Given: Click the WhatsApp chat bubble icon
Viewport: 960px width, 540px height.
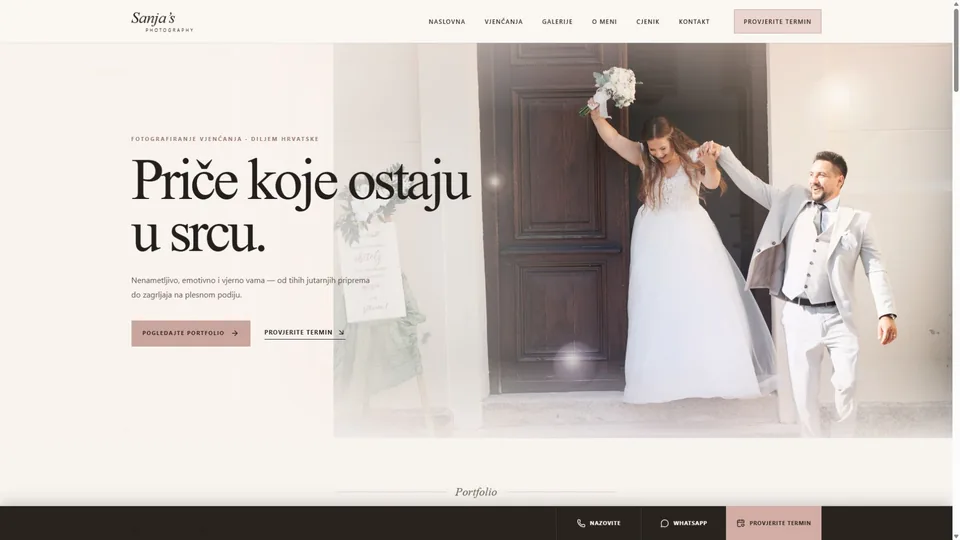Looking at the screenshot, I should 664,523.
